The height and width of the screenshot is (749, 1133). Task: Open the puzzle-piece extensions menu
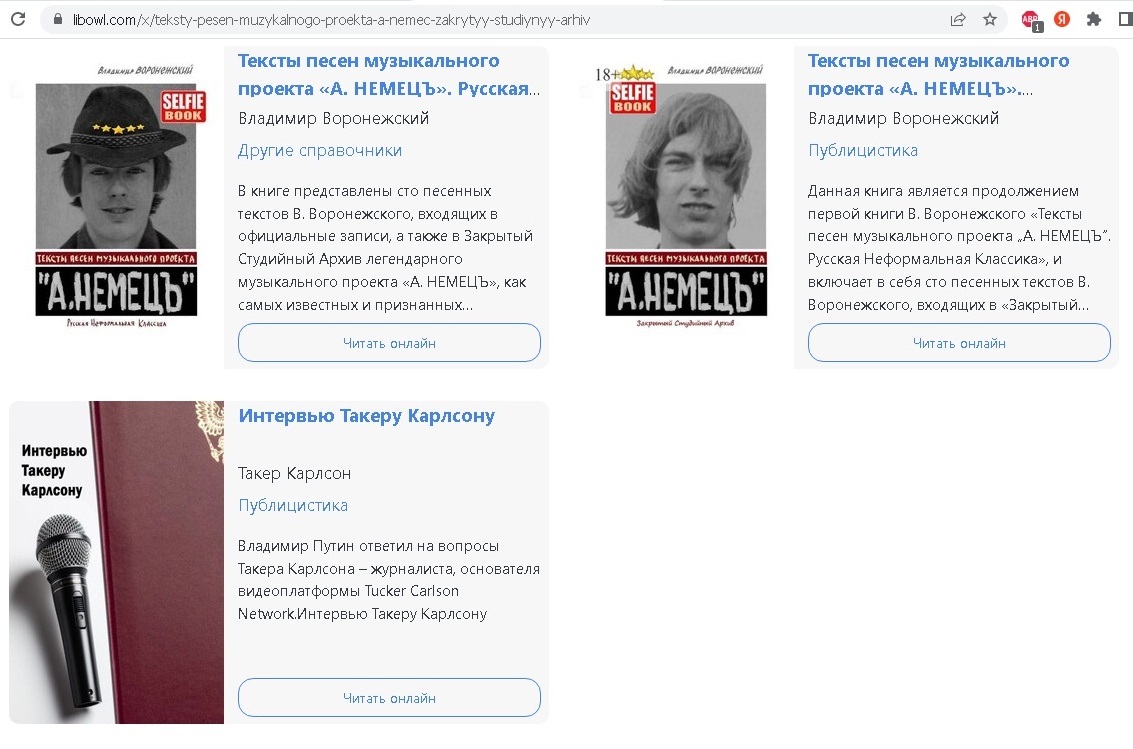coord(1093,20)
